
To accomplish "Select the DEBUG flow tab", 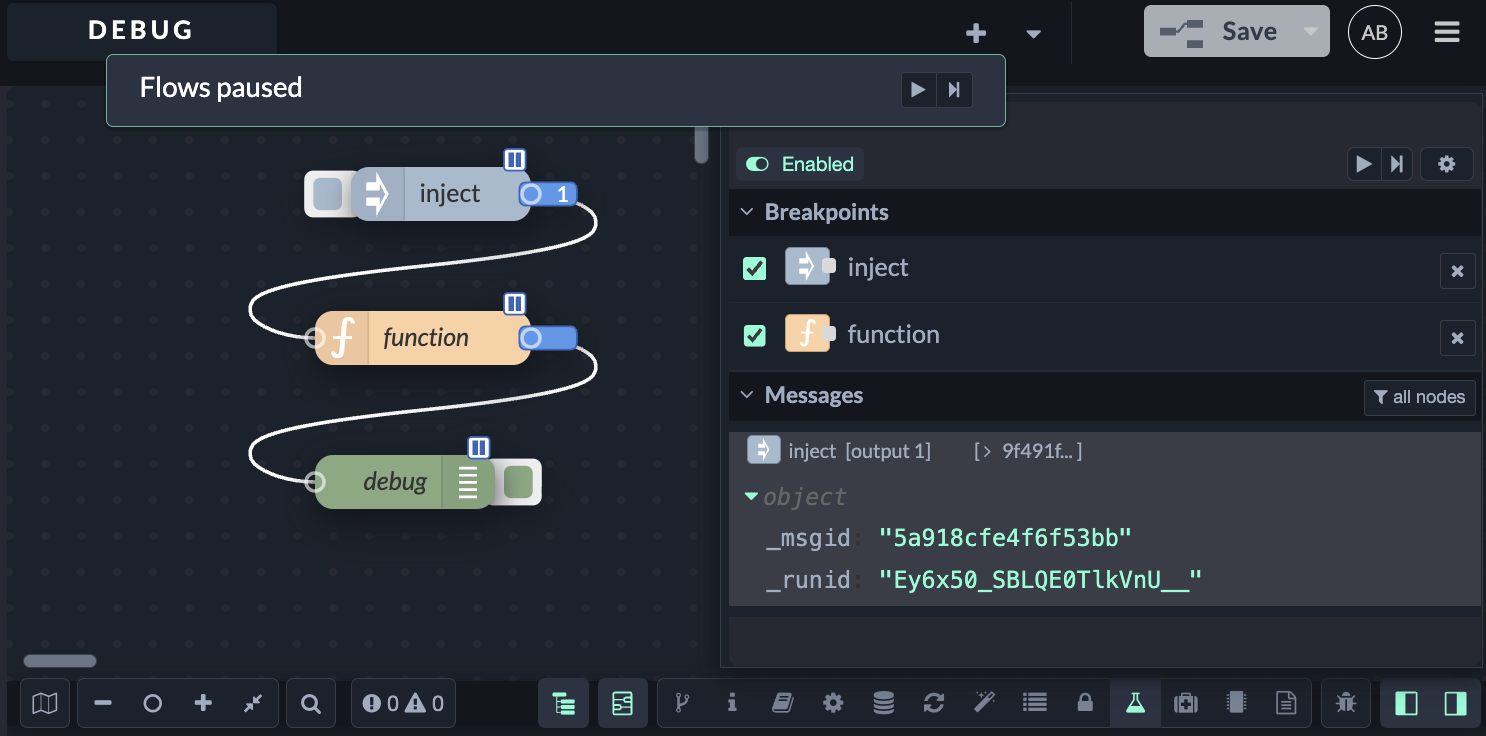I will click(x=141, y=30).
